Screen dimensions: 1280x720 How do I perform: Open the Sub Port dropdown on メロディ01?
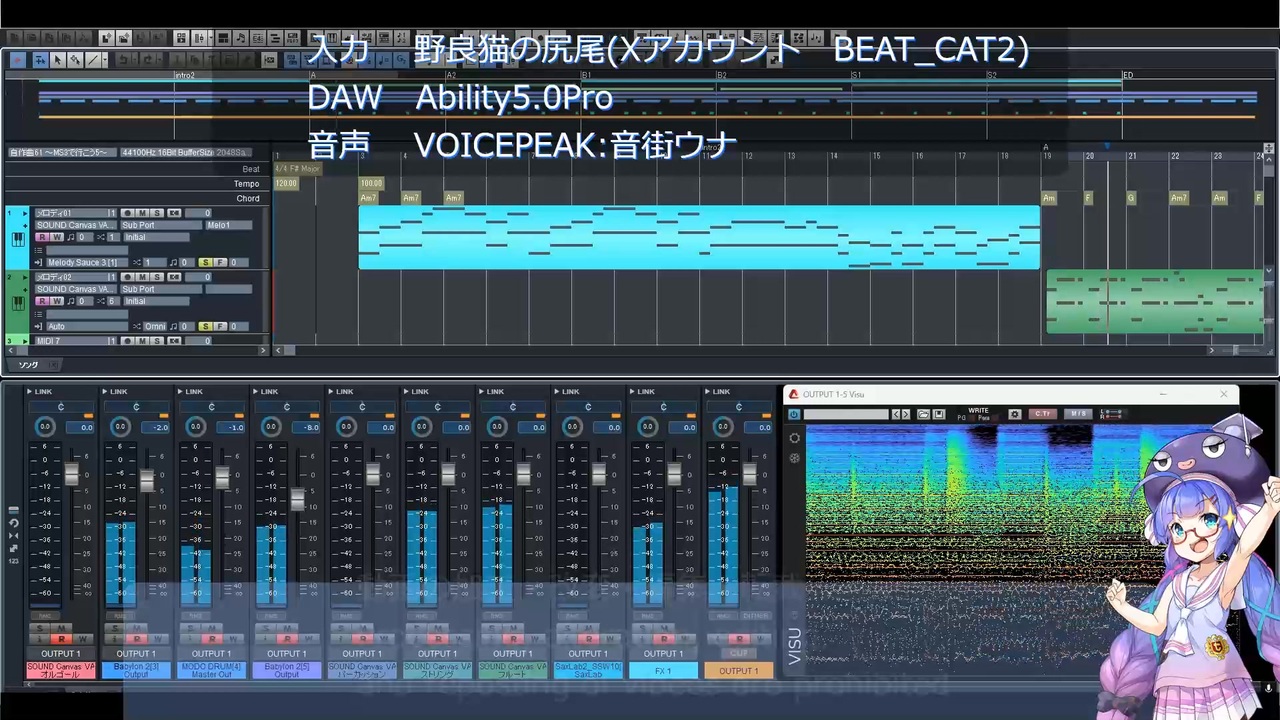click(160, 225)
